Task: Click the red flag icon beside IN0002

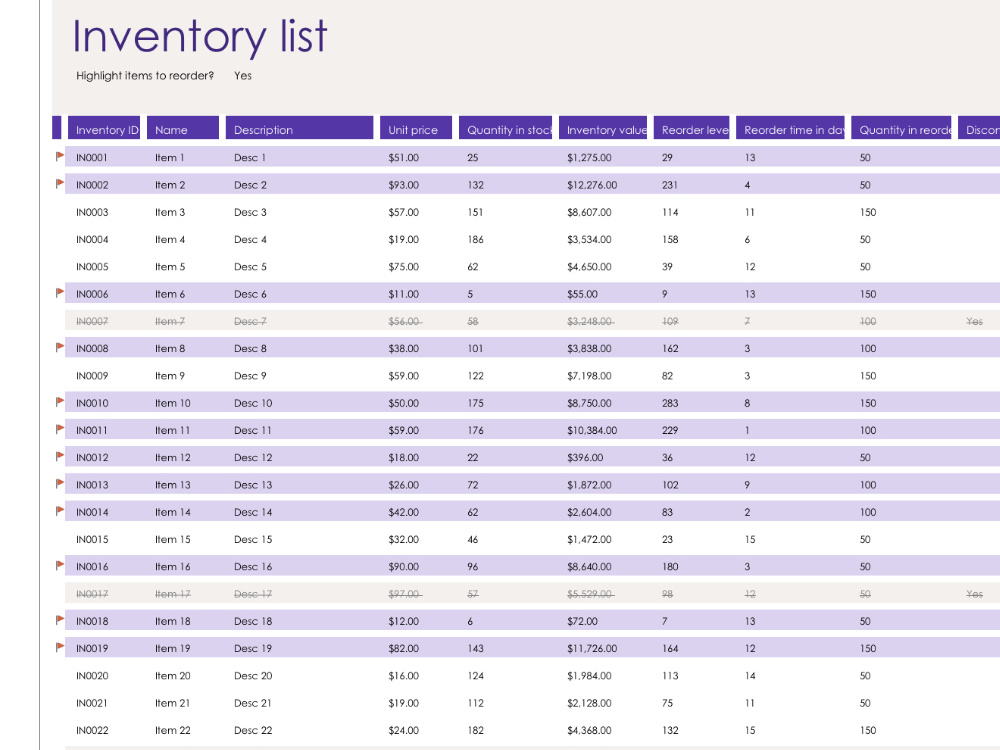Action: [60, 184]
